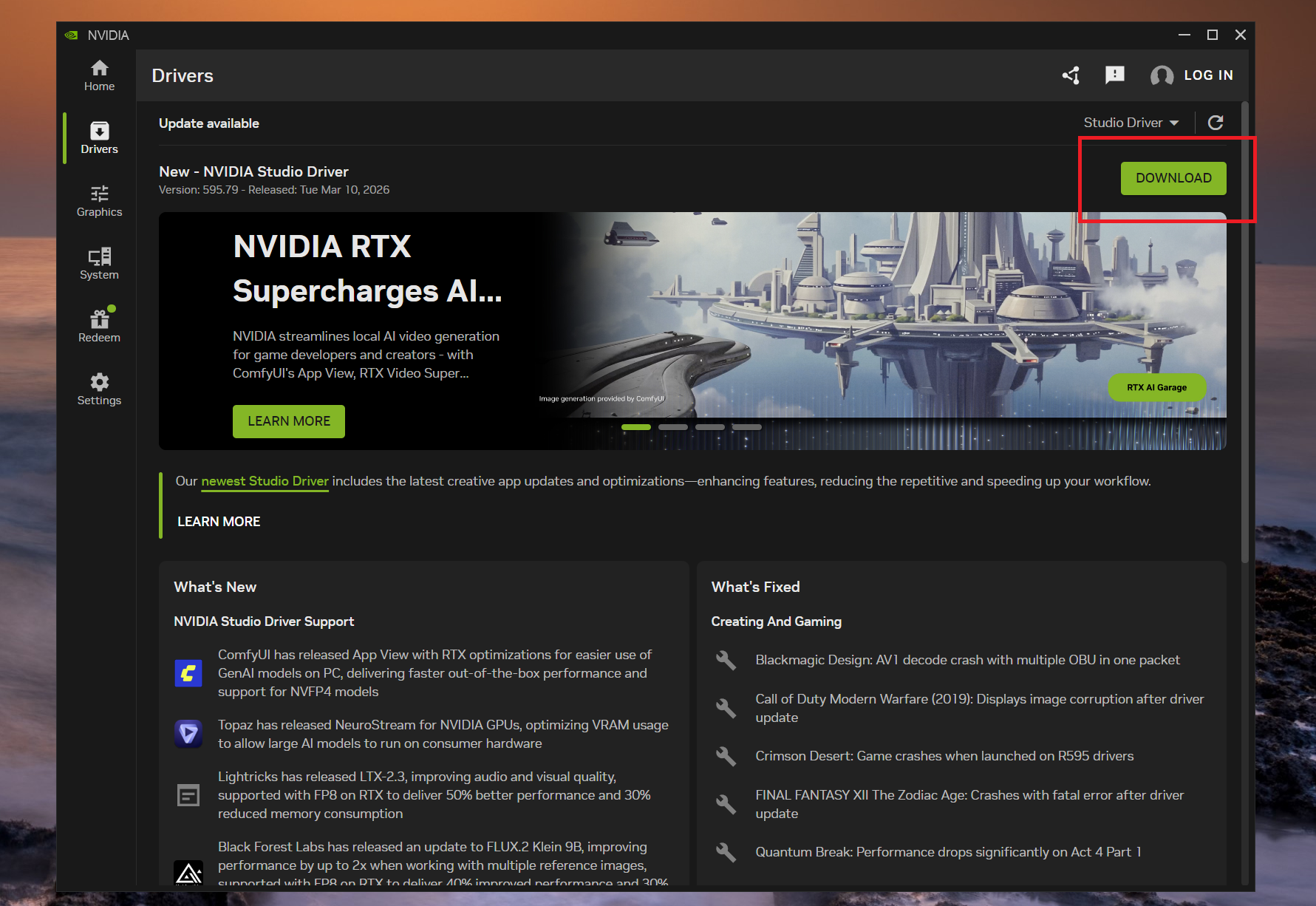Select the Drivers tab in sidebar
This screenshot has width=1316, height=906.
coord(99,138)
